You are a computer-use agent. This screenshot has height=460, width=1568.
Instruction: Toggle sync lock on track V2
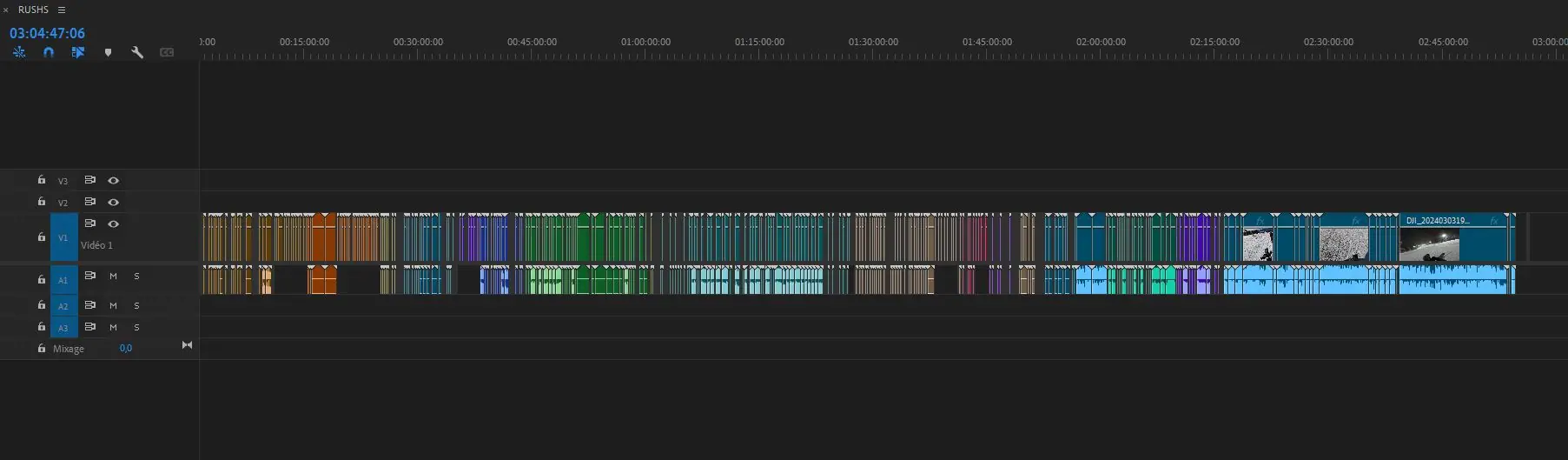point(89,202)
